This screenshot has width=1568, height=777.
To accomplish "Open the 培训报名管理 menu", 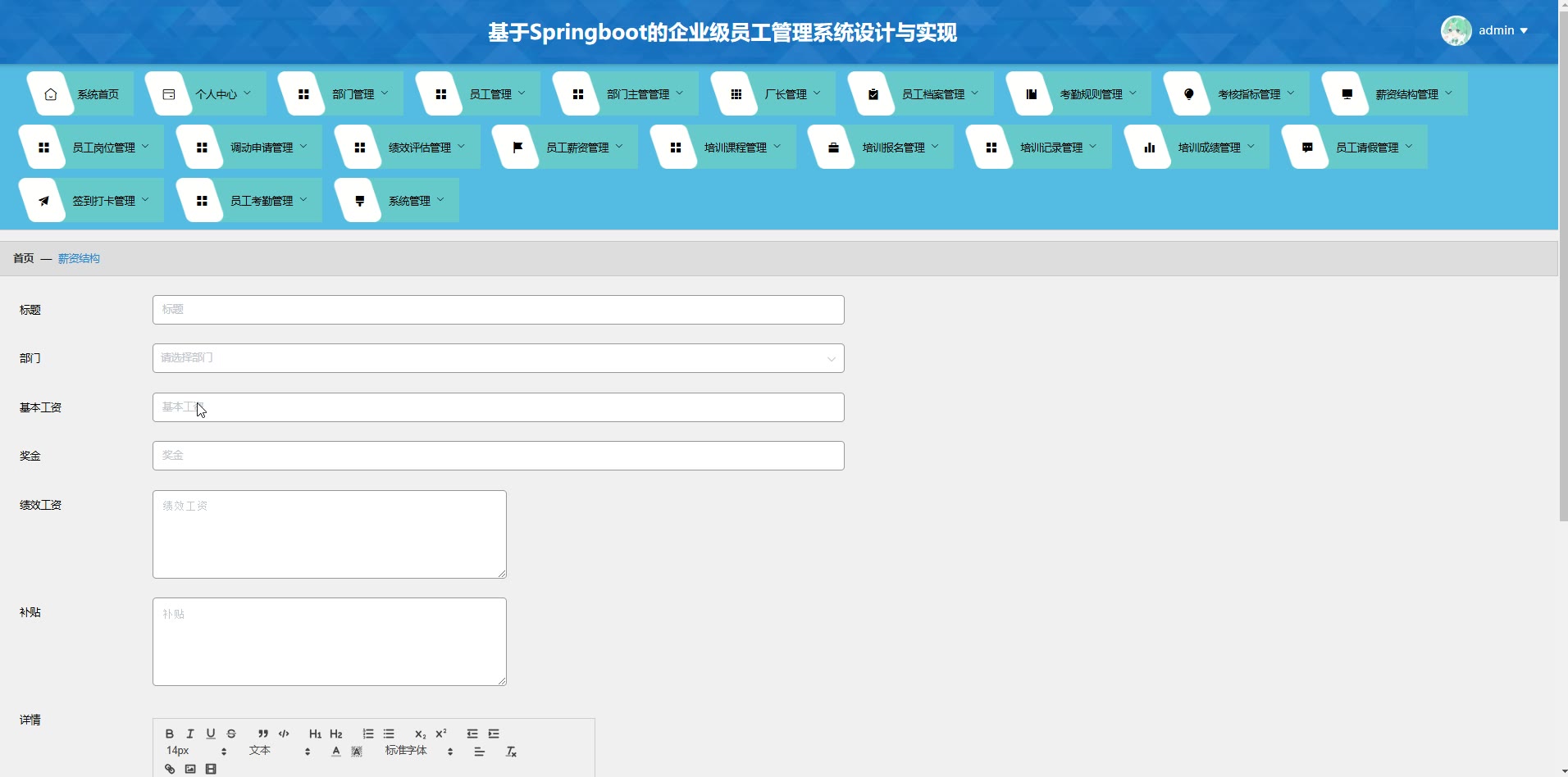I will pos(880,148).
